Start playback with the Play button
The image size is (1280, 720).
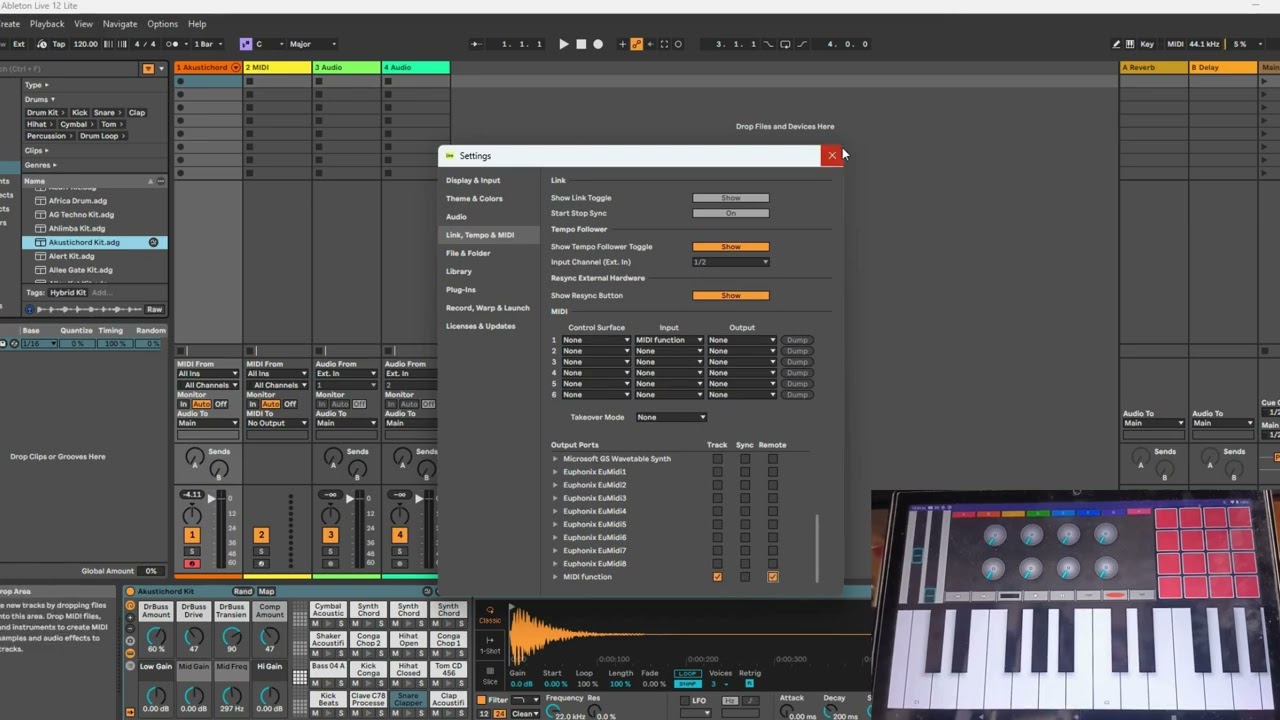[563, 44]
